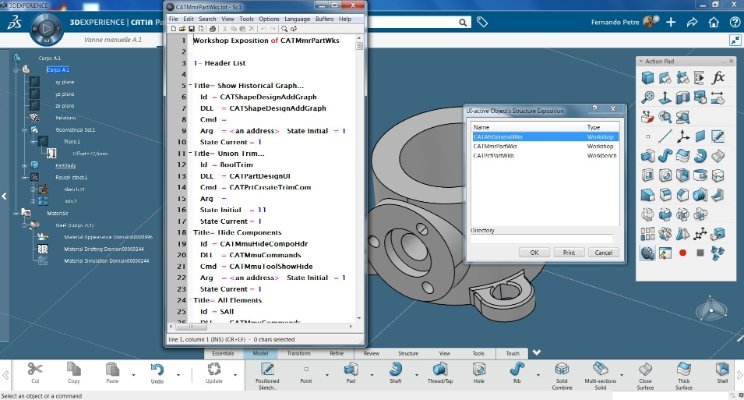This screenshot has width=744, height=400.
Task: Open dropdown arrow next to Paste
Action: coord(133,375)
